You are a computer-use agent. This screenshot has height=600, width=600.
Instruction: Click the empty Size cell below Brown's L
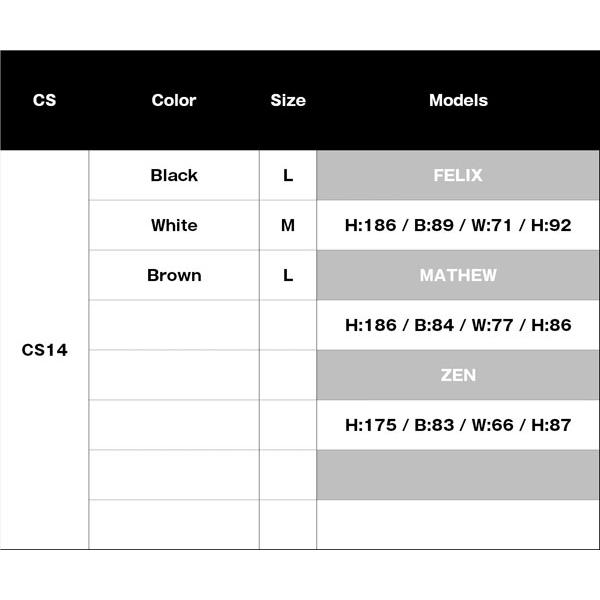[x=288, y=325]
